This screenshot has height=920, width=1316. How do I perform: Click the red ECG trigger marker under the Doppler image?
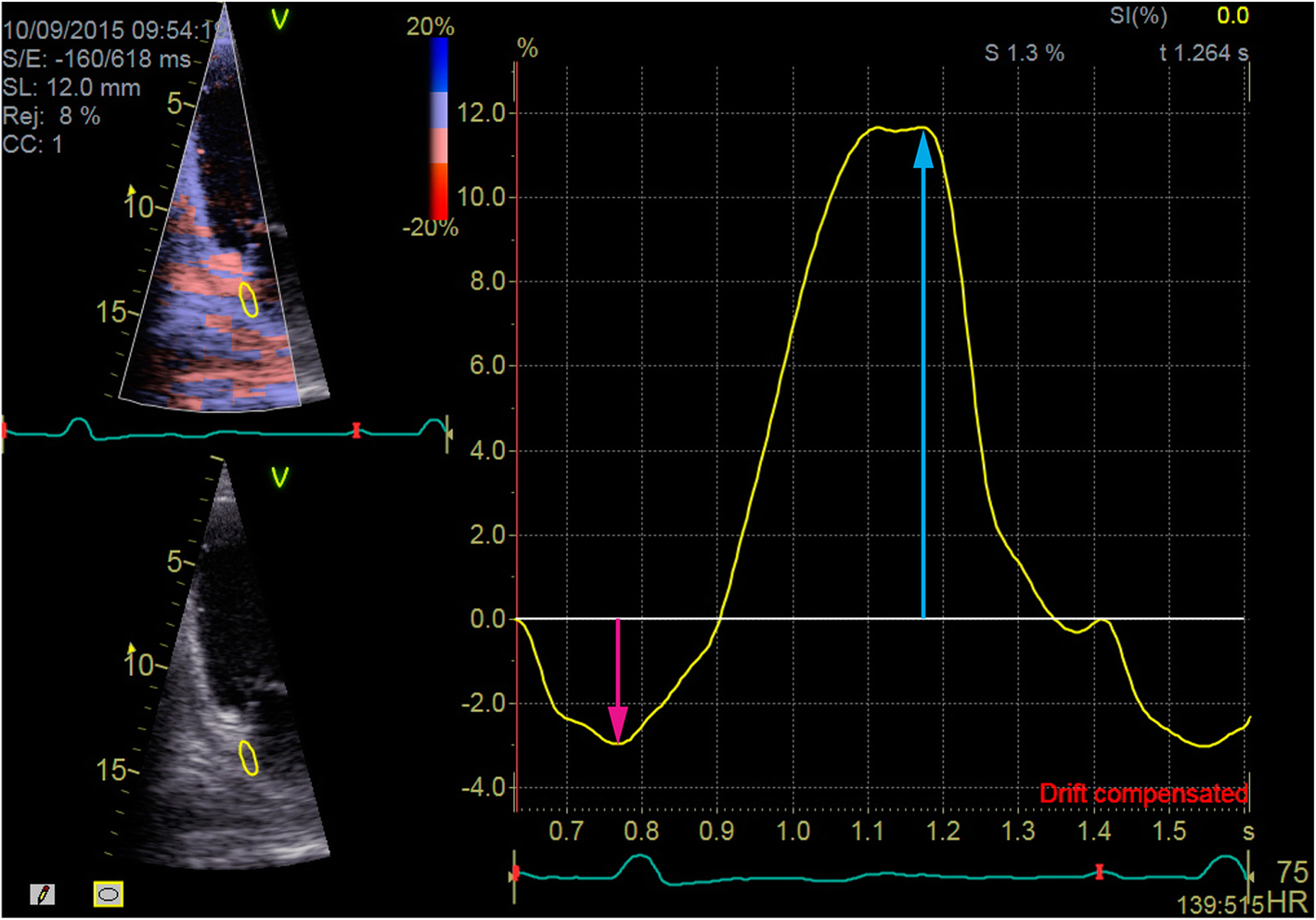(x=355, y=430)
